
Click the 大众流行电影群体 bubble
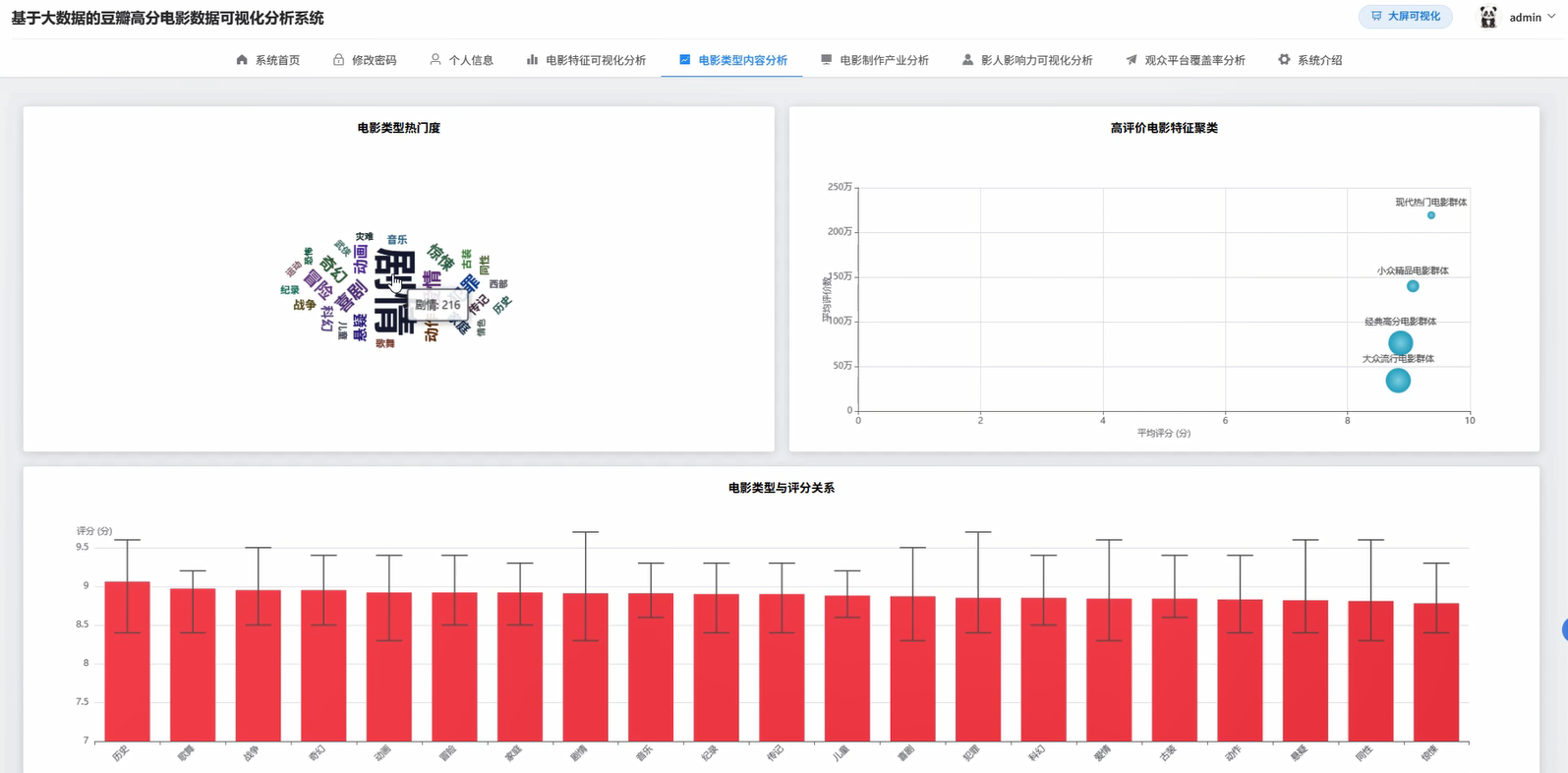click(1398, 381)
